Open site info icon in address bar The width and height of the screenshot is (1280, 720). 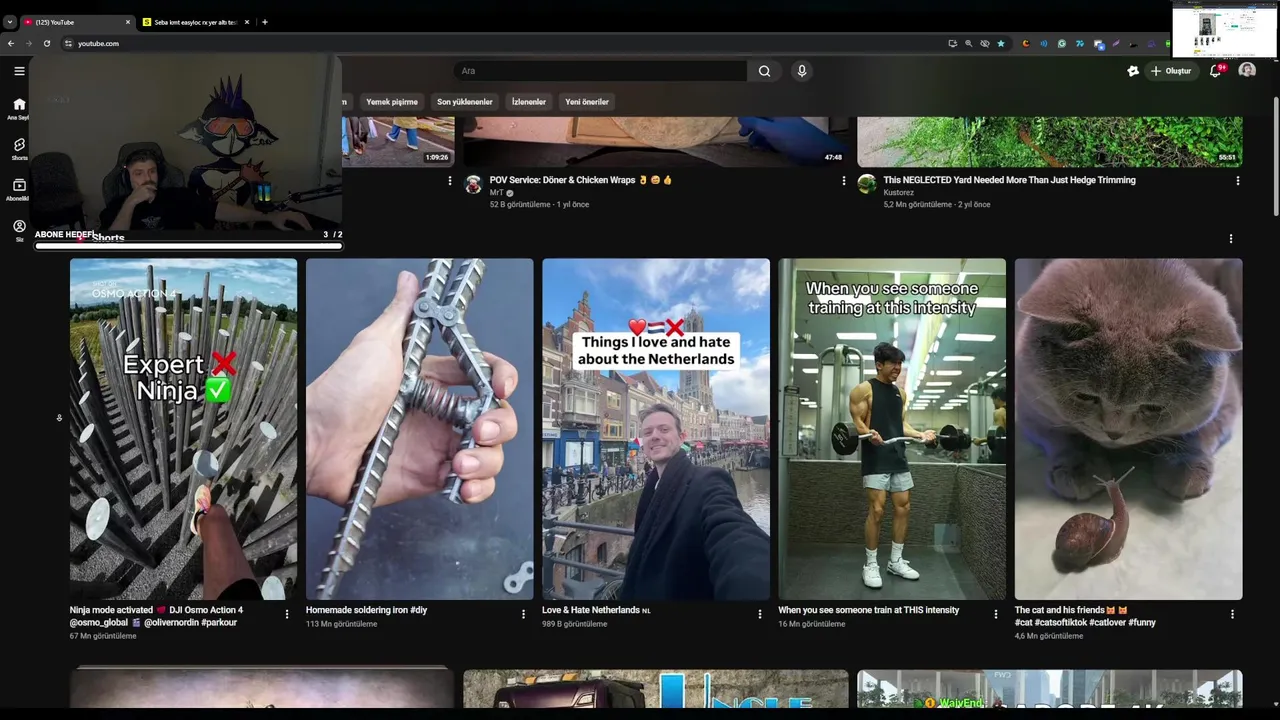pyautogui.click(x=68, y=43)
